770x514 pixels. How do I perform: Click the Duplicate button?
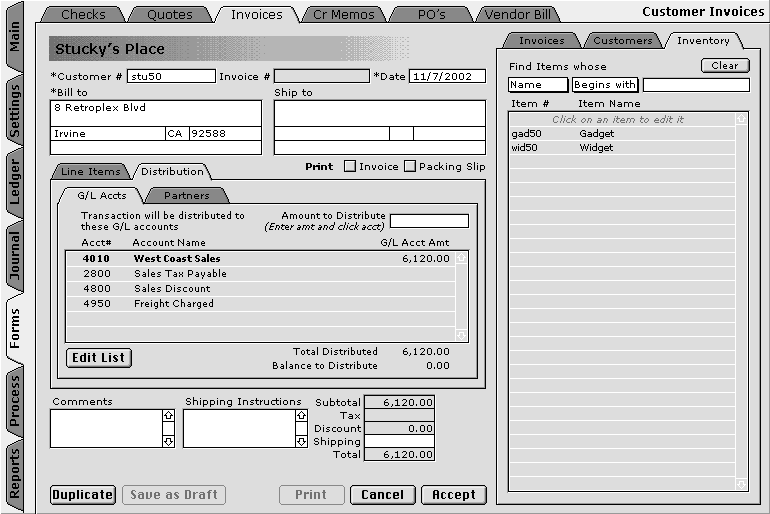tap(82, 495)
